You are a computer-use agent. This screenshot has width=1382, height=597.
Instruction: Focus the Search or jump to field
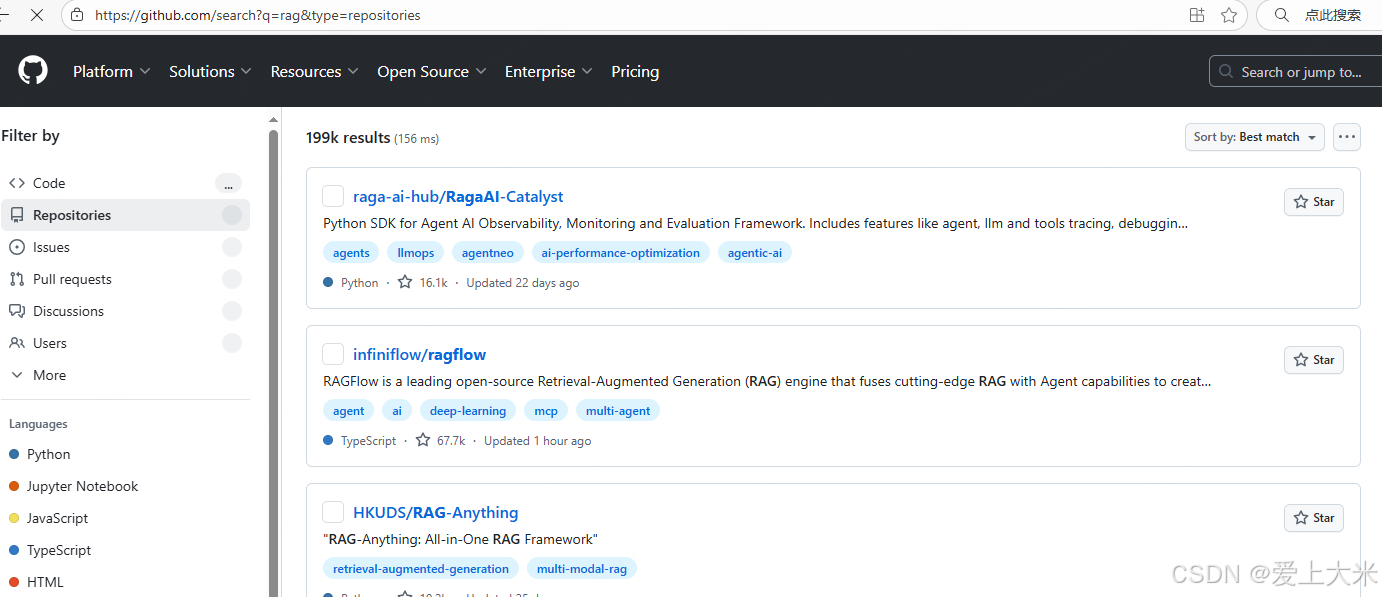[1295, 72]
